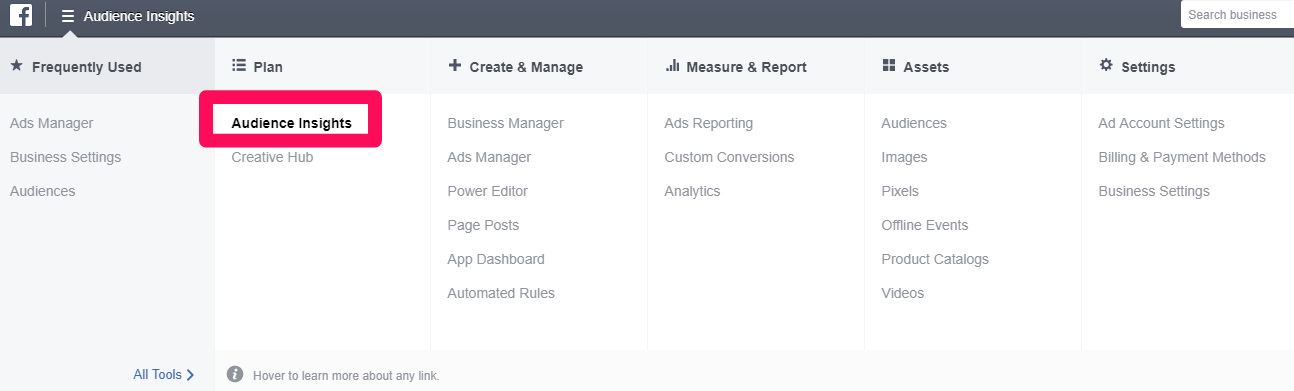Image resolution: width=1294 pixels, height=391 pixels.
Task: Click the 'Hover to learn more' hint text
Action: click(x=345, y=375)
